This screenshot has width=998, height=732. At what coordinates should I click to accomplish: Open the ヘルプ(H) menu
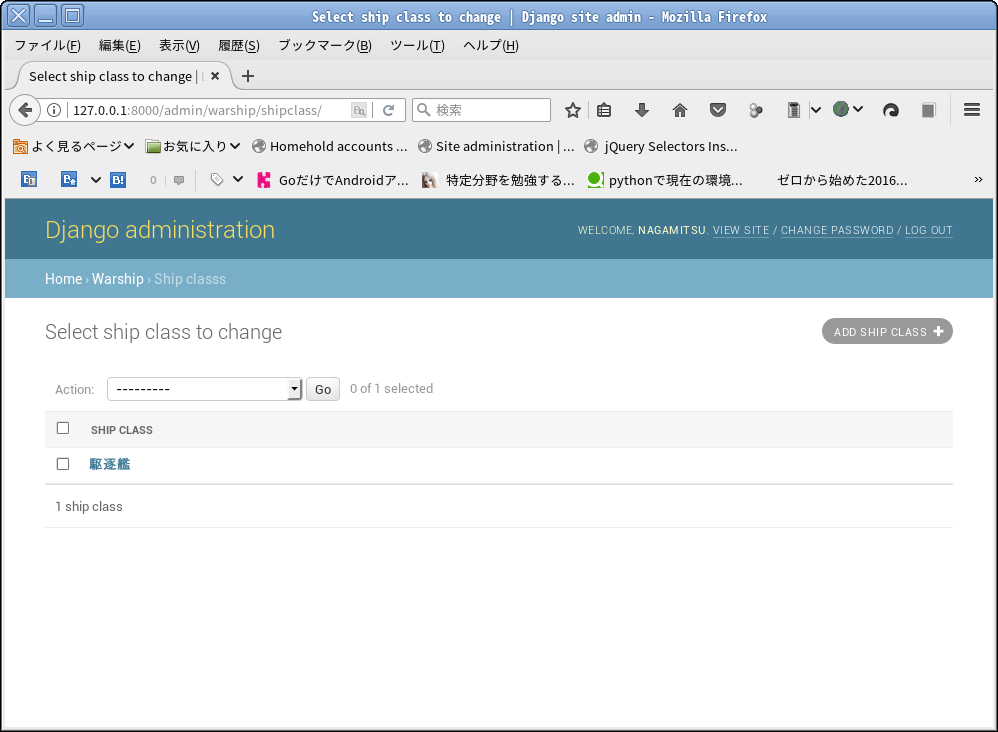pyautogui.click(x=491, y=45)
